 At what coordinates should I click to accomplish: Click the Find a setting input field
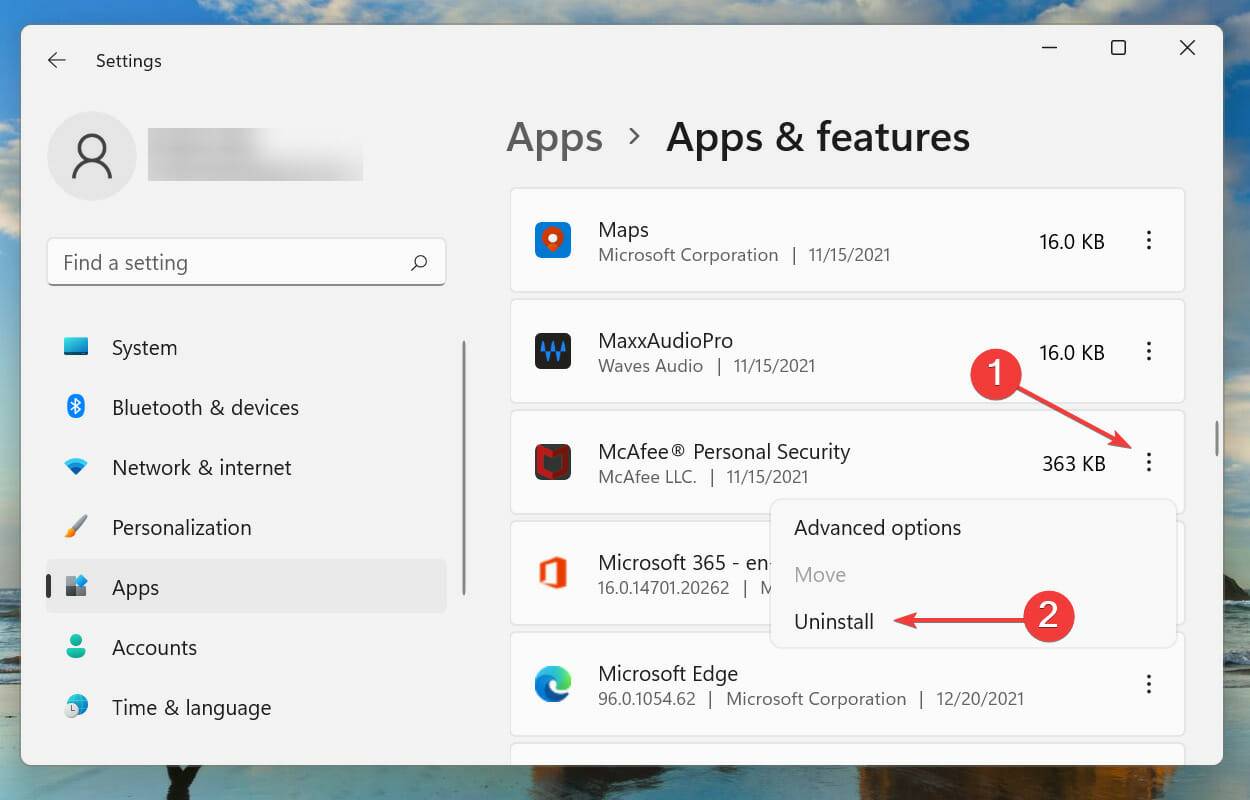coord(200,262)
